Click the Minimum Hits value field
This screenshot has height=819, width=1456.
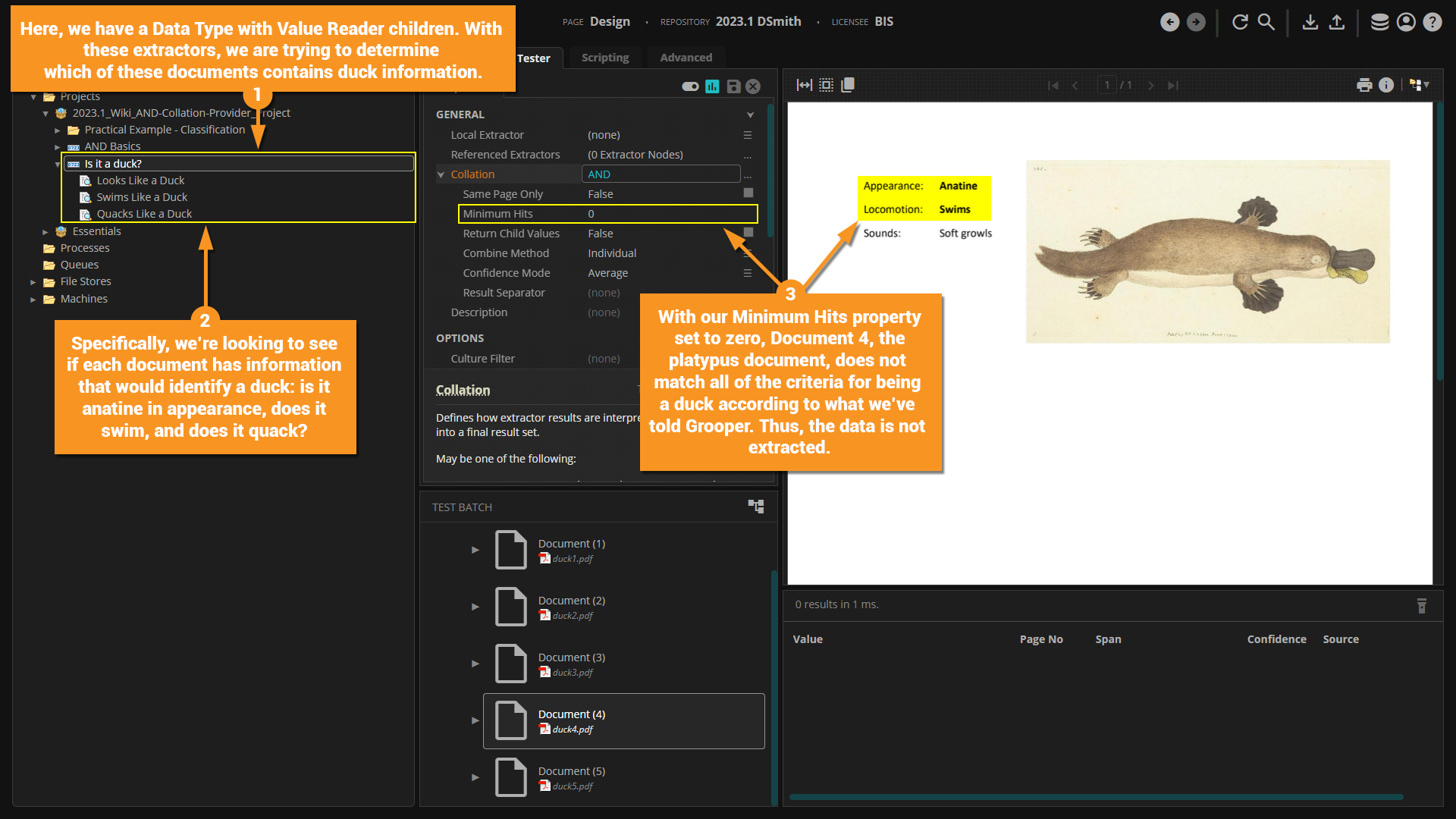point(667,214)
